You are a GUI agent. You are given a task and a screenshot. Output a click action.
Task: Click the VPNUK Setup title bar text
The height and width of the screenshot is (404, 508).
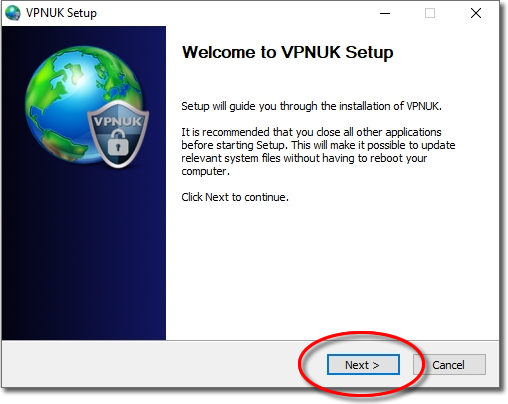click(61, 13)
